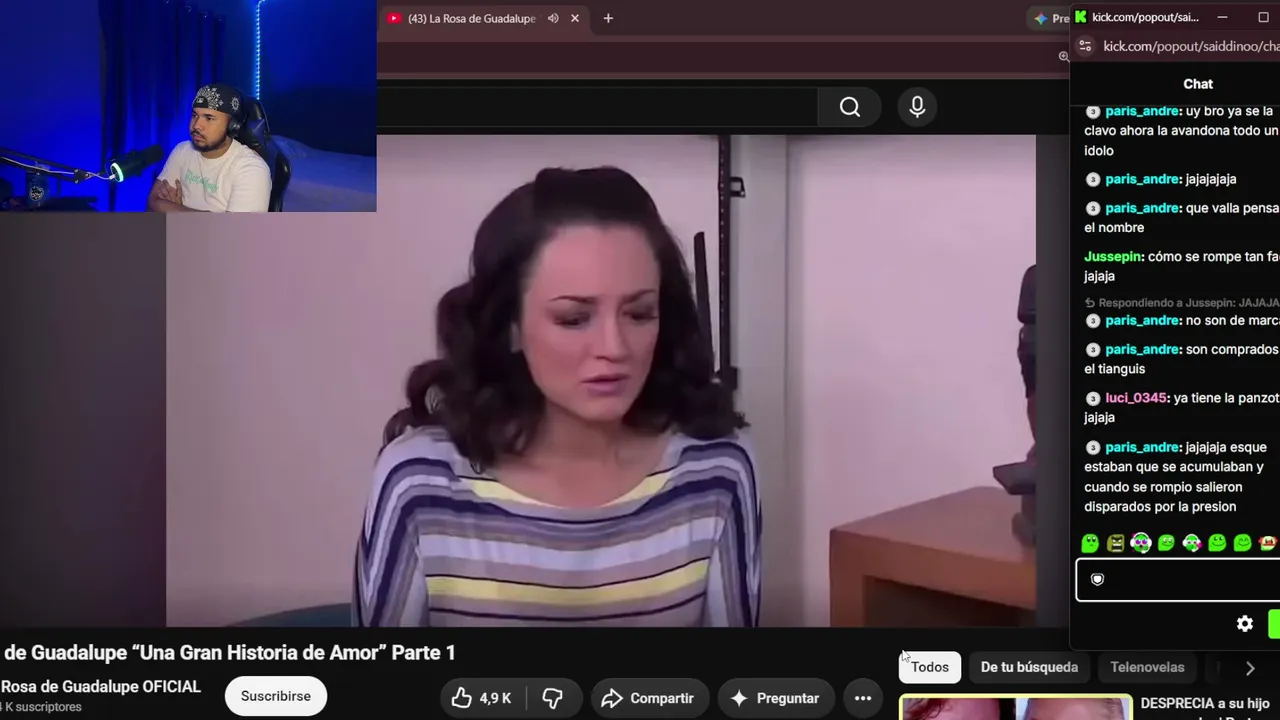
Task: Mute the tab using the speaker icon
Action: coord(553,18)
